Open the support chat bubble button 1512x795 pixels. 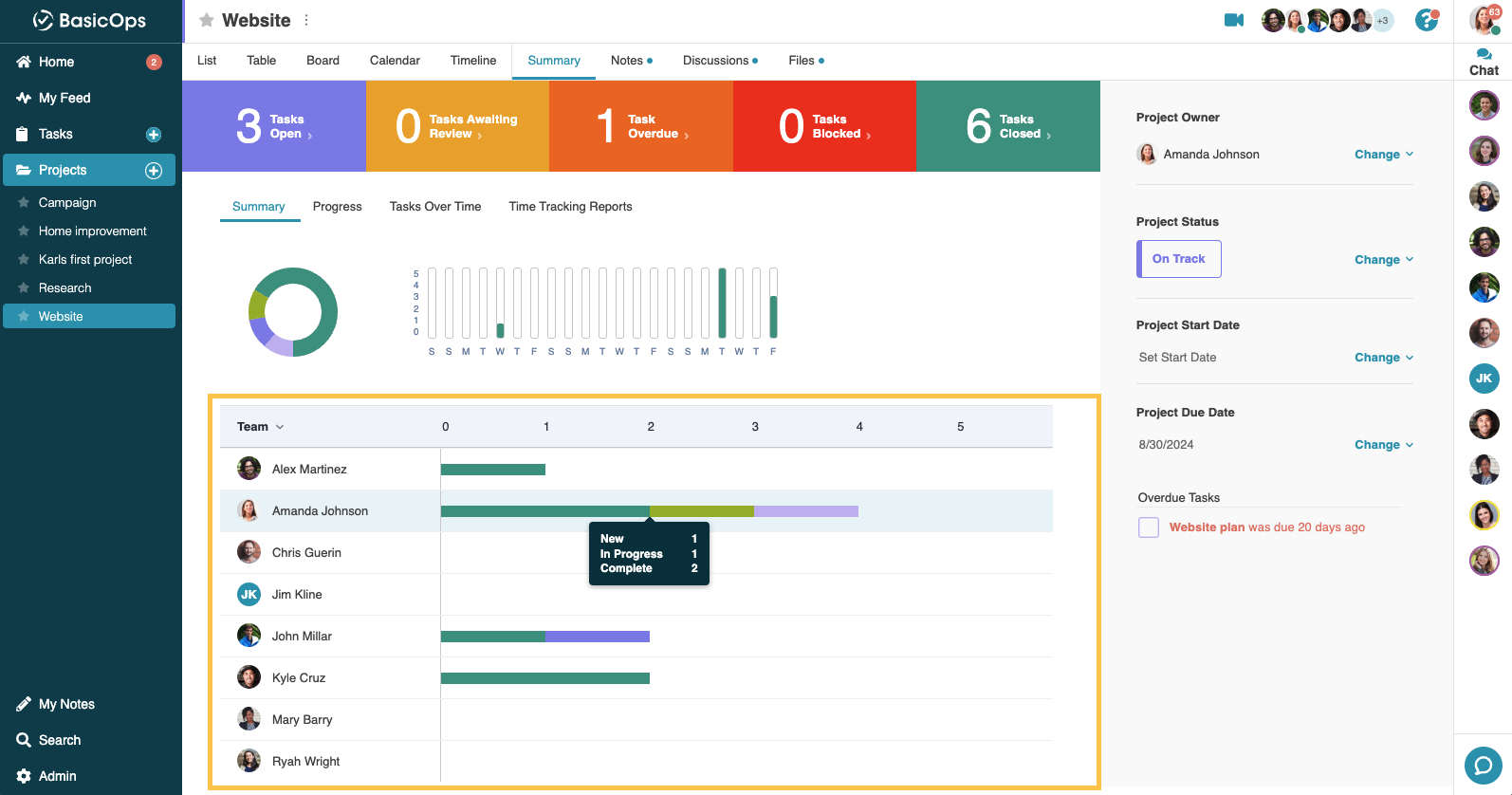point(1483,765)
